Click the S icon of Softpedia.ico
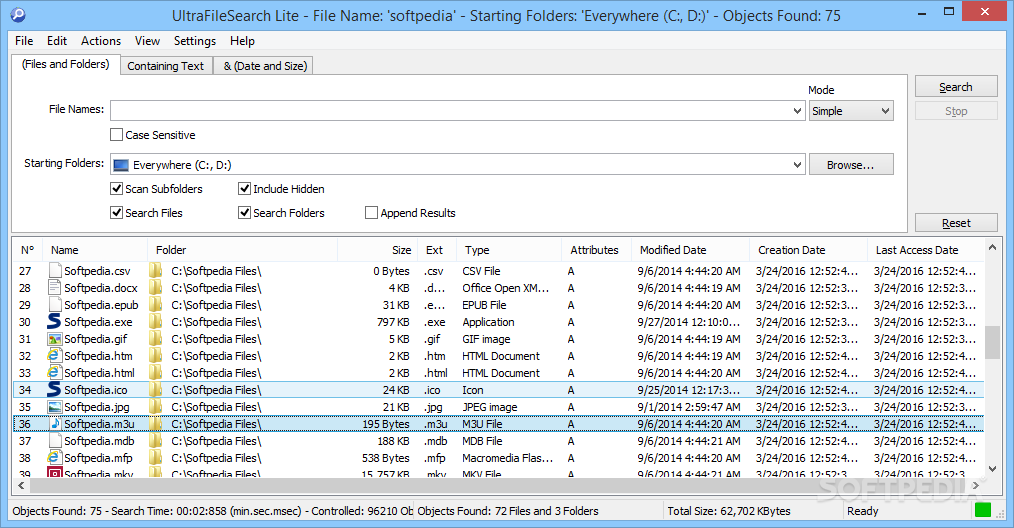Image resolution: width=1014 pixels, height=528 pixels. tap(55, 390)
